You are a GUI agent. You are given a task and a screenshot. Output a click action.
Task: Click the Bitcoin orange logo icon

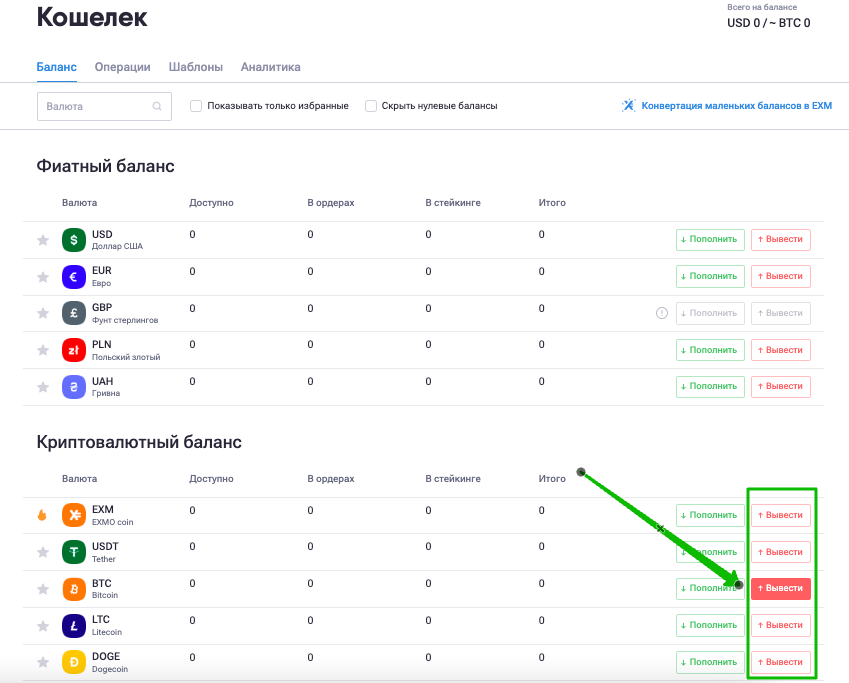(74, 589)
